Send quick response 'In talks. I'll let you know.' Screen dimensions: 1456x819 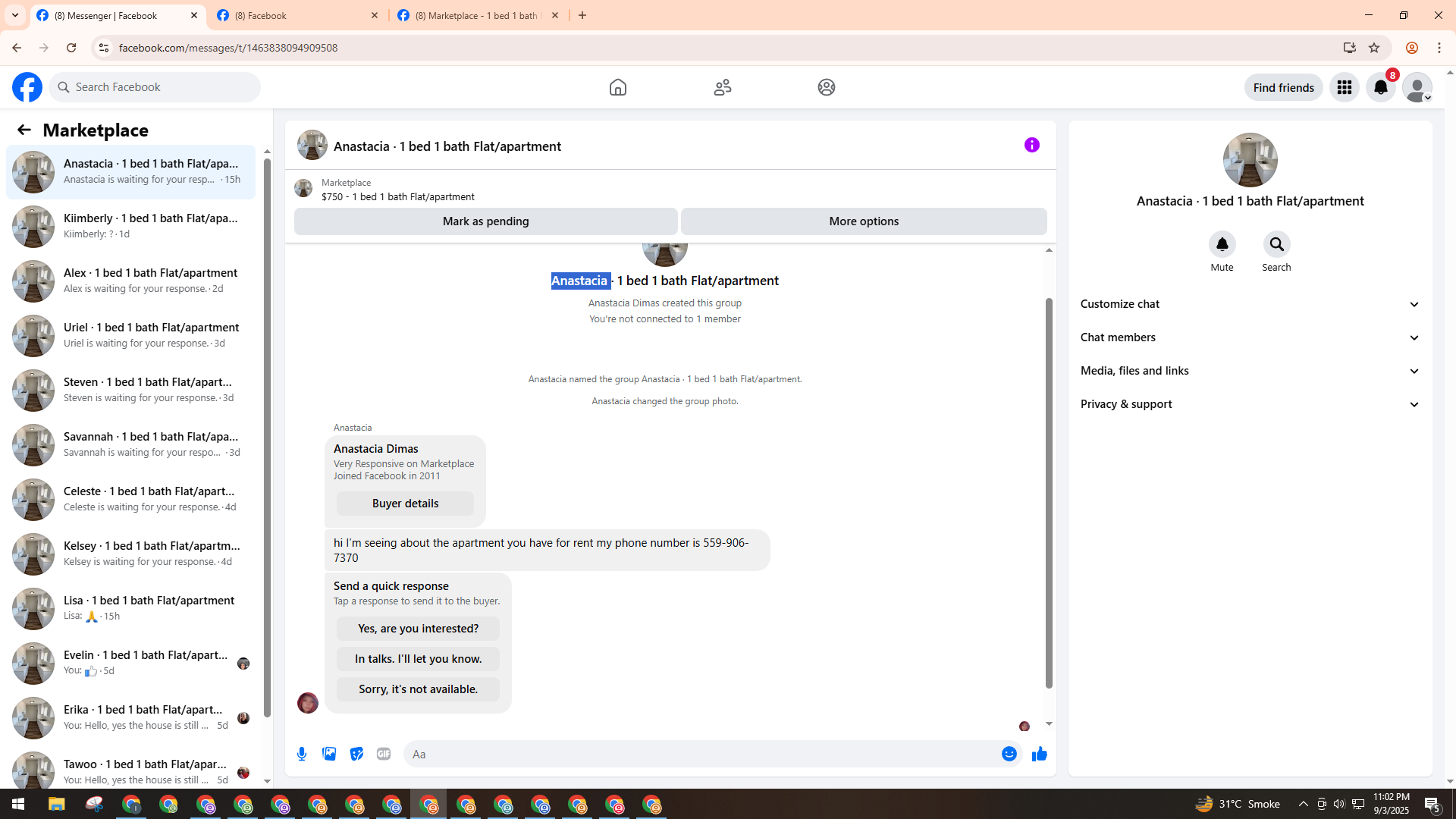pyautogui.click(x=418, y=659)
